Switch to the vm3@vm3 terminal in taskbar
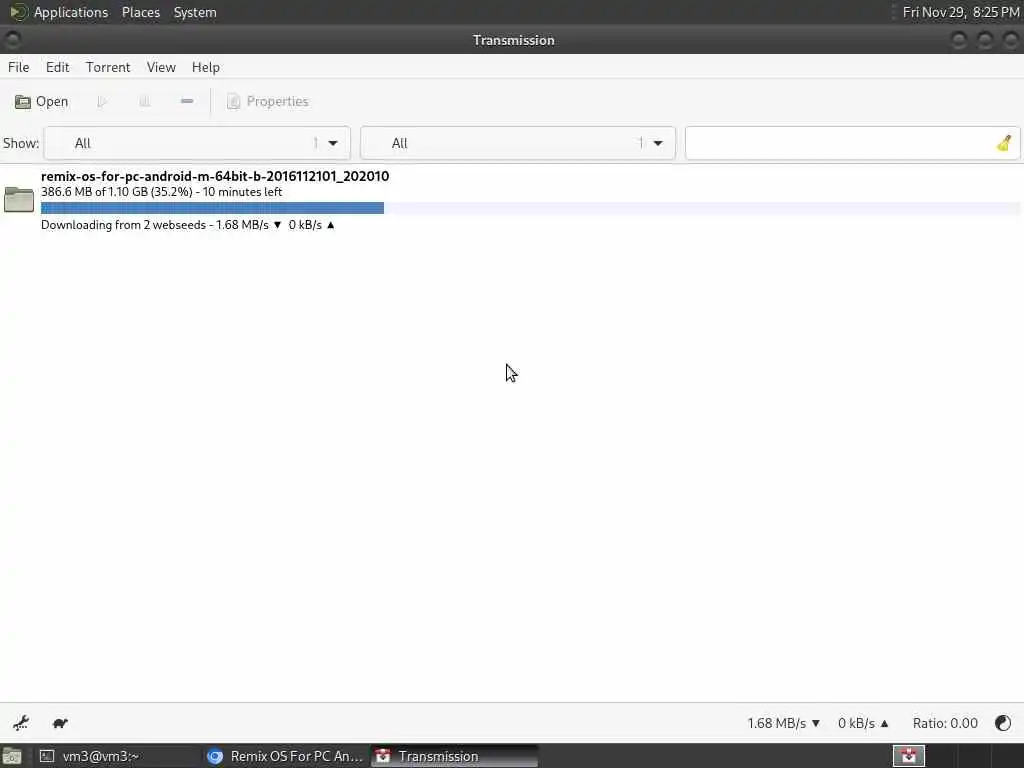The width and height of the screenshot is (1024, 768). 116,756
